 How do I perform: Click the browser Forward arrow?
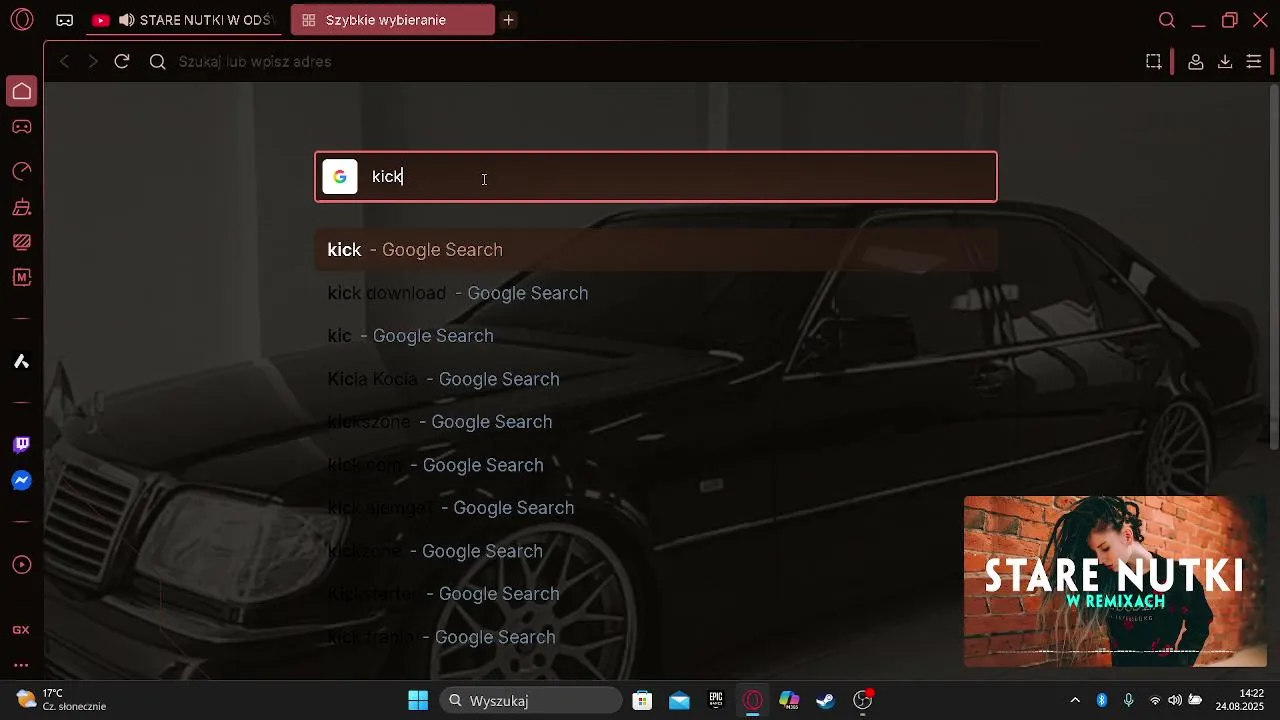(93, 62)
